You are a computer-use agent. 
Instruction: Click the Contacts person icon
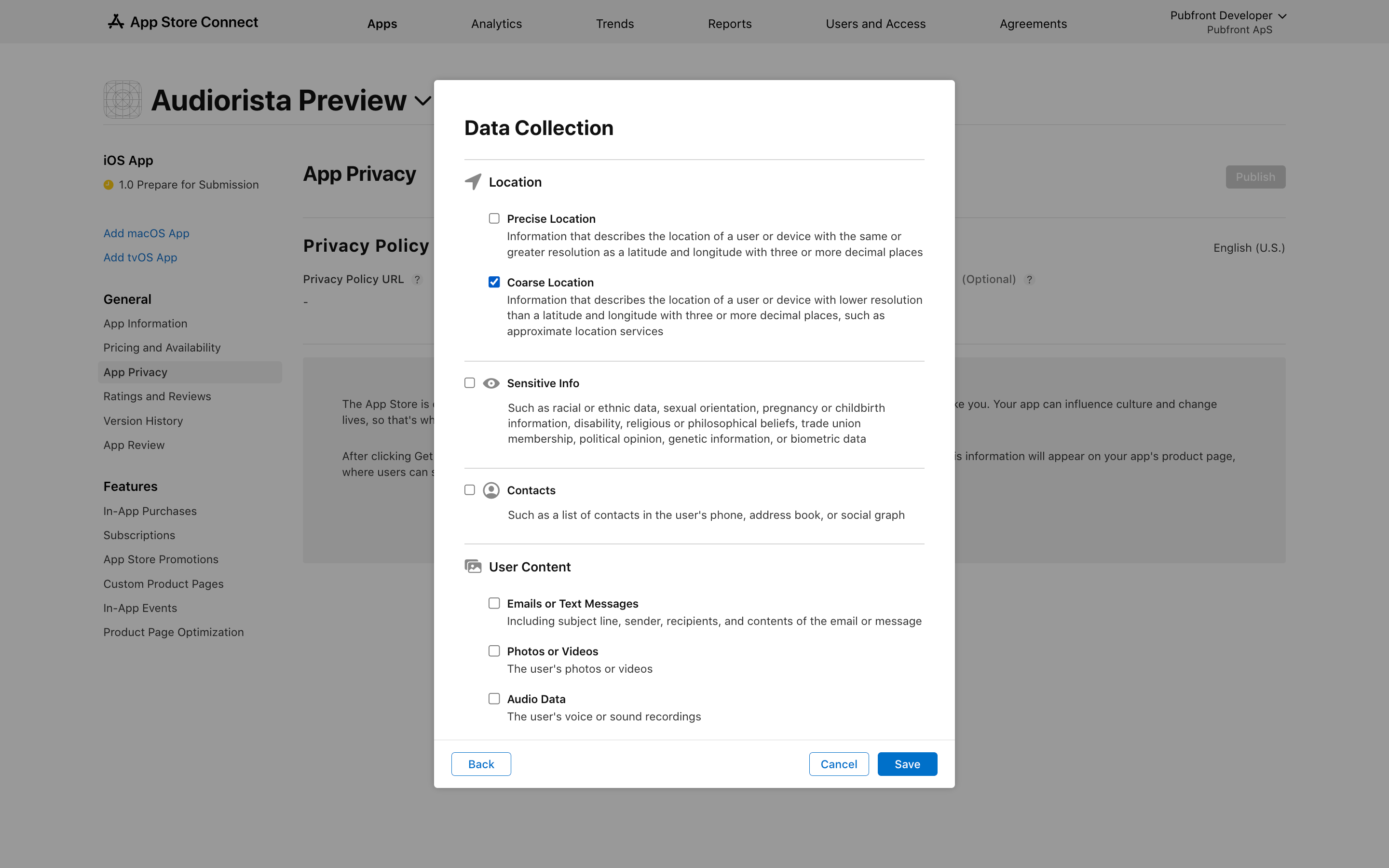(x=491, y=490)
